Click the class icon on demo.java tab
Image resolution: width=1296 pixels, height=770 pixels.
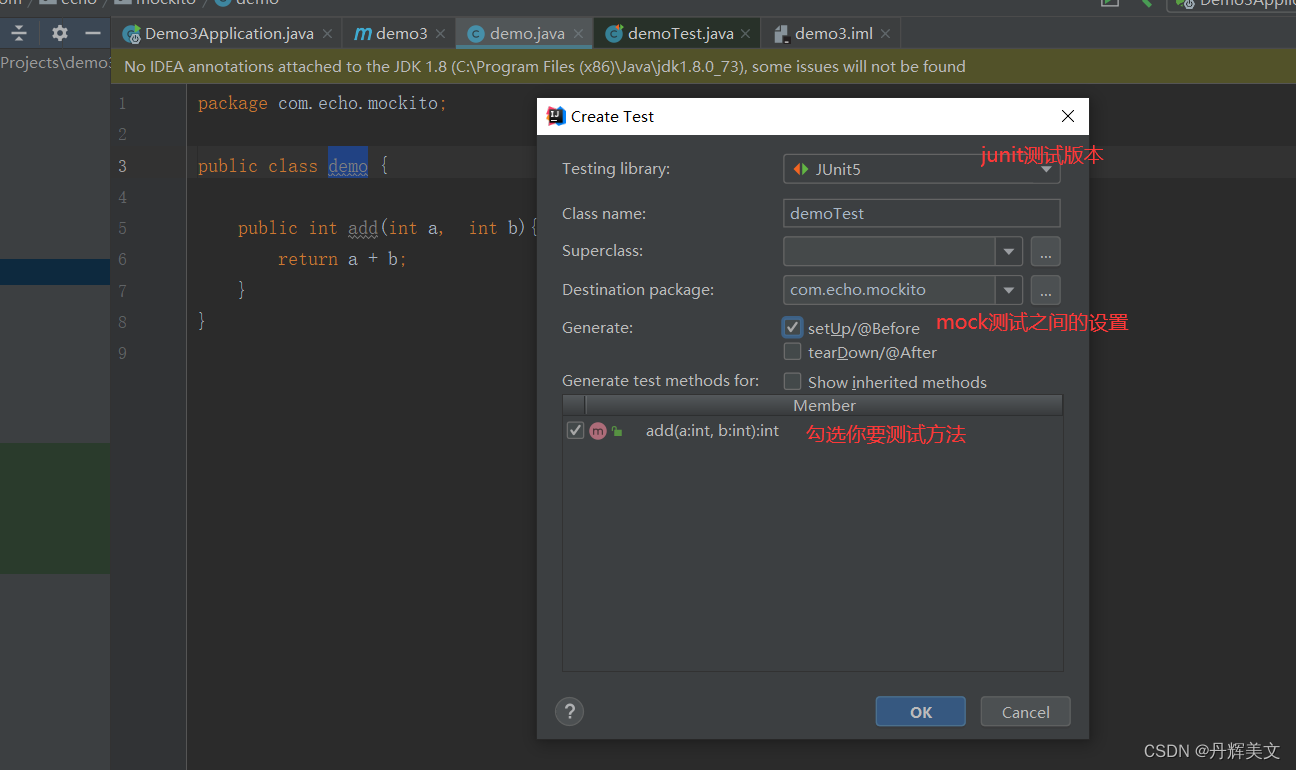[476, 34]
